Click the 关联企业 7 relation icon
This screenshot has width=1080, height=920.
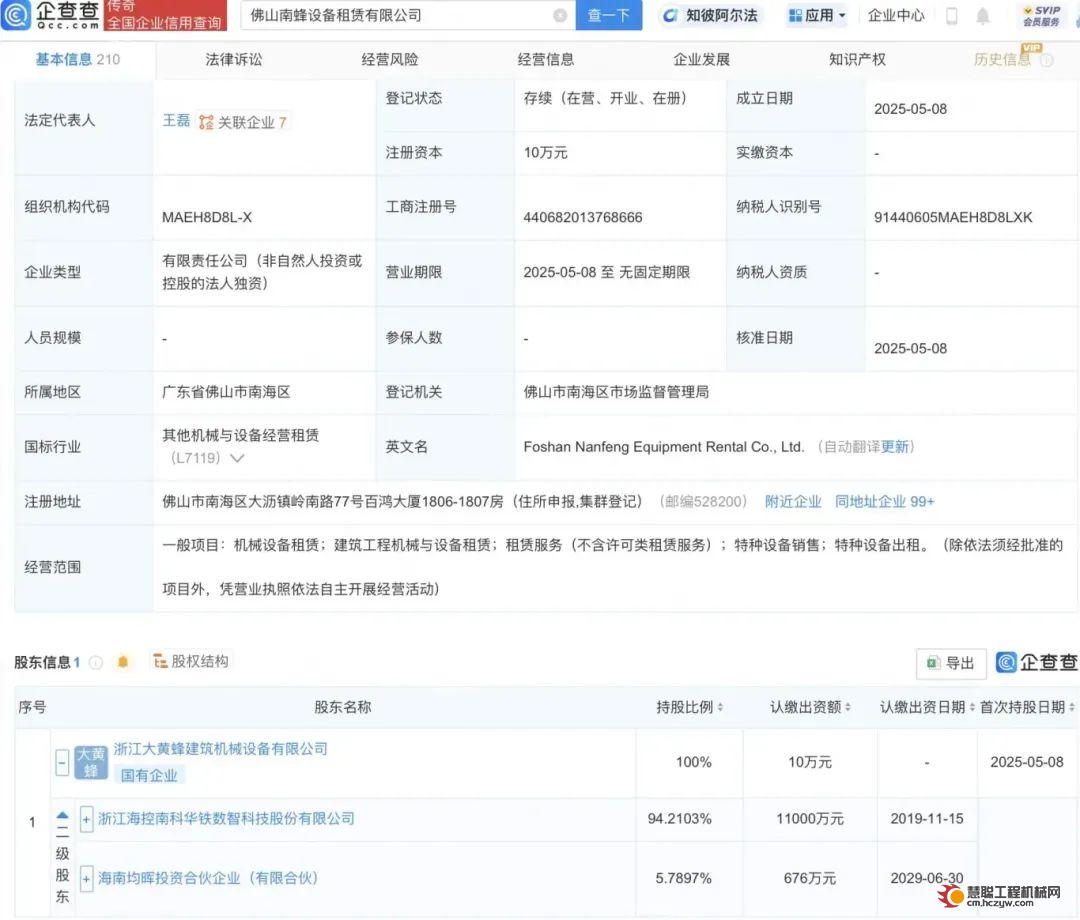tap(242, 122)
